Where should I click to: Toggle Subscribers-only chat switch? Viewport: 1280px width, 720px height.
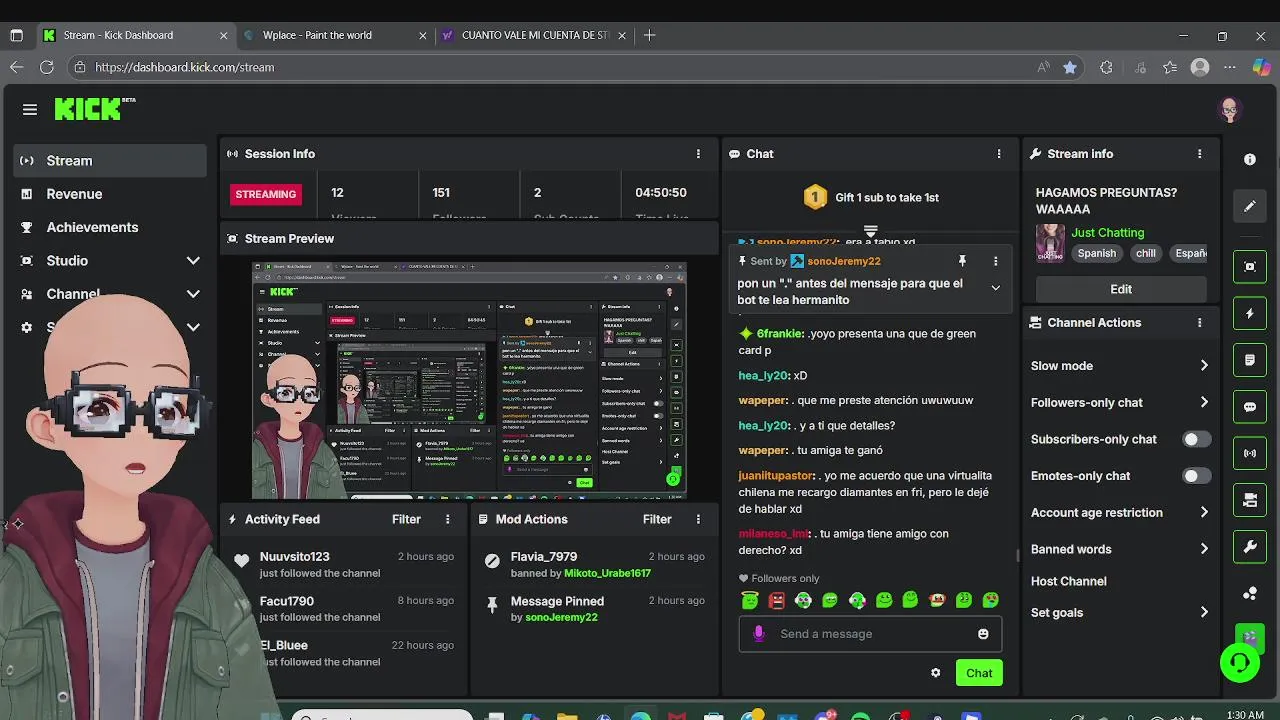point(1196,439)
